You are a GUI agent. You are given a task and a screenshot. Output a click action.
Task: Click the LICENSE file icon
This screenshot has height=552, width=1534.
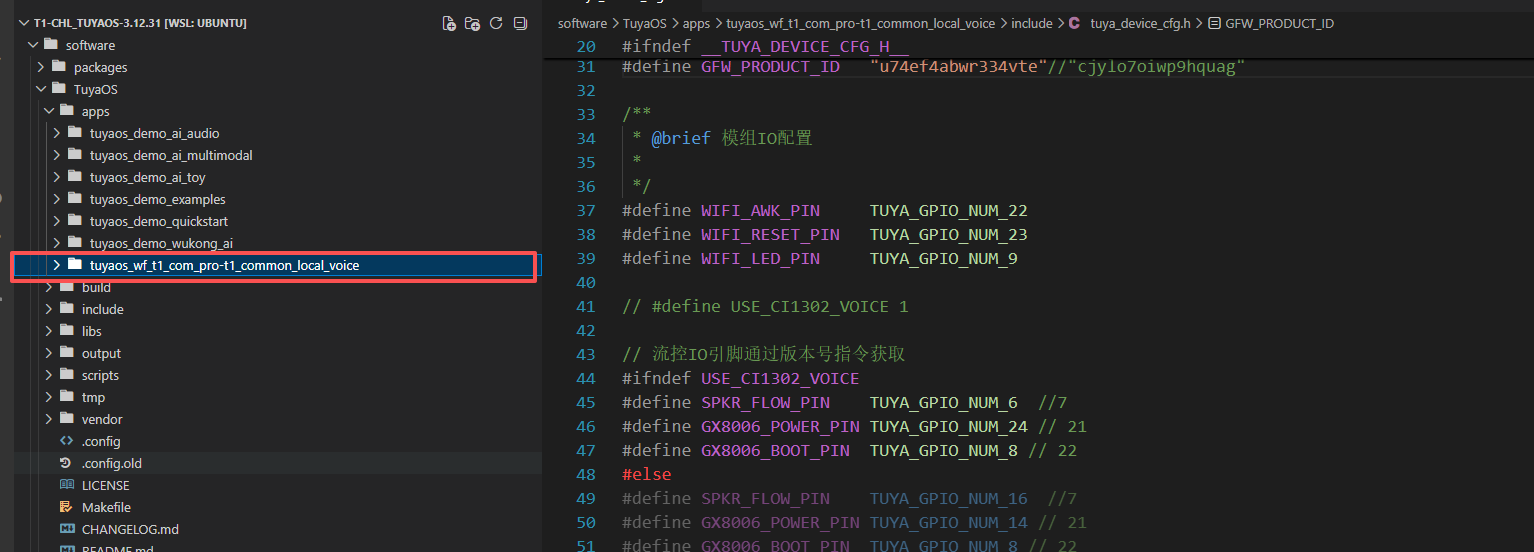67,485
